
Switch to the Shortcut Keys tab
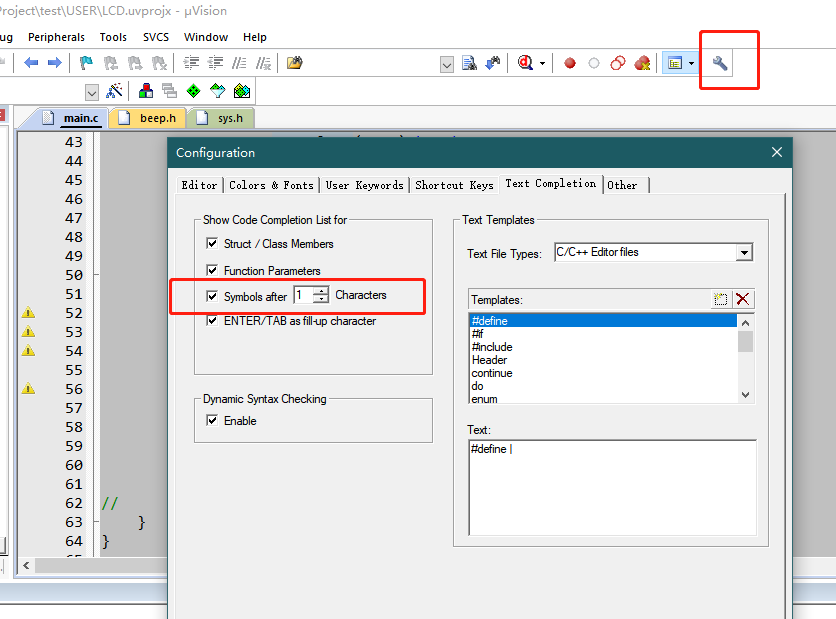(454, 185)
